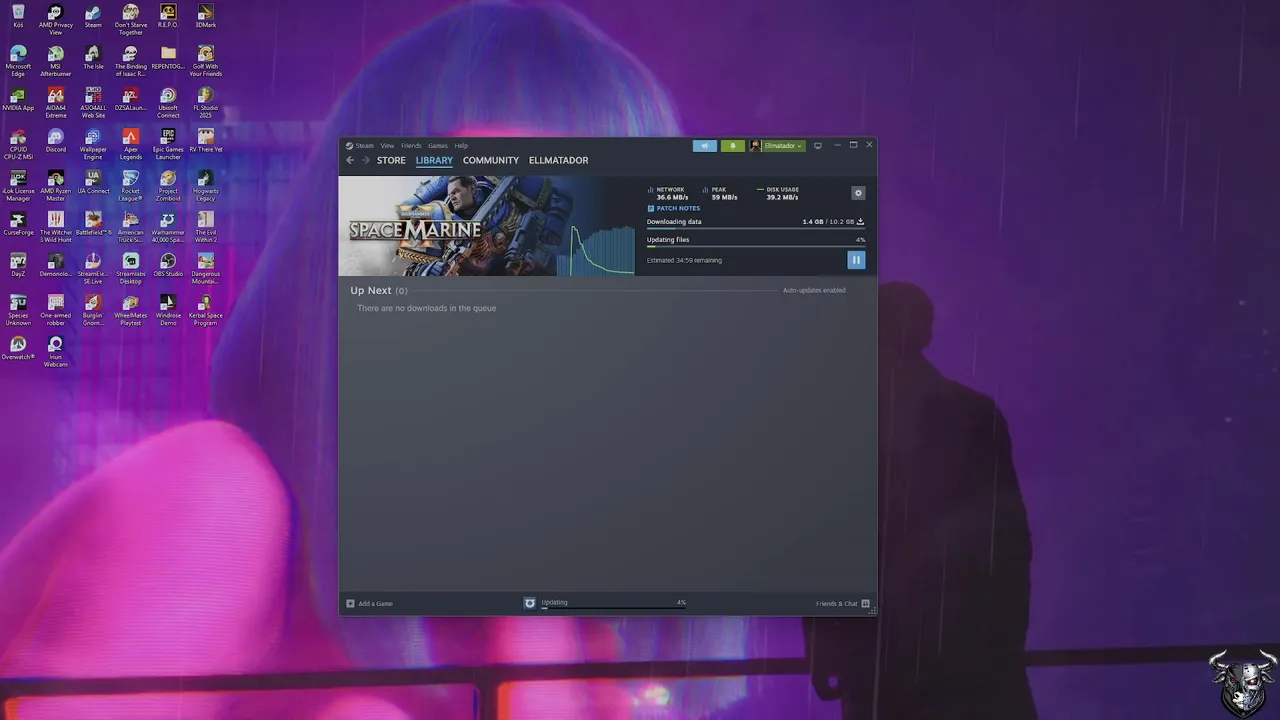Click Add a Game
This screenshot has width=1280, height=720.
[x=369, y=603]
